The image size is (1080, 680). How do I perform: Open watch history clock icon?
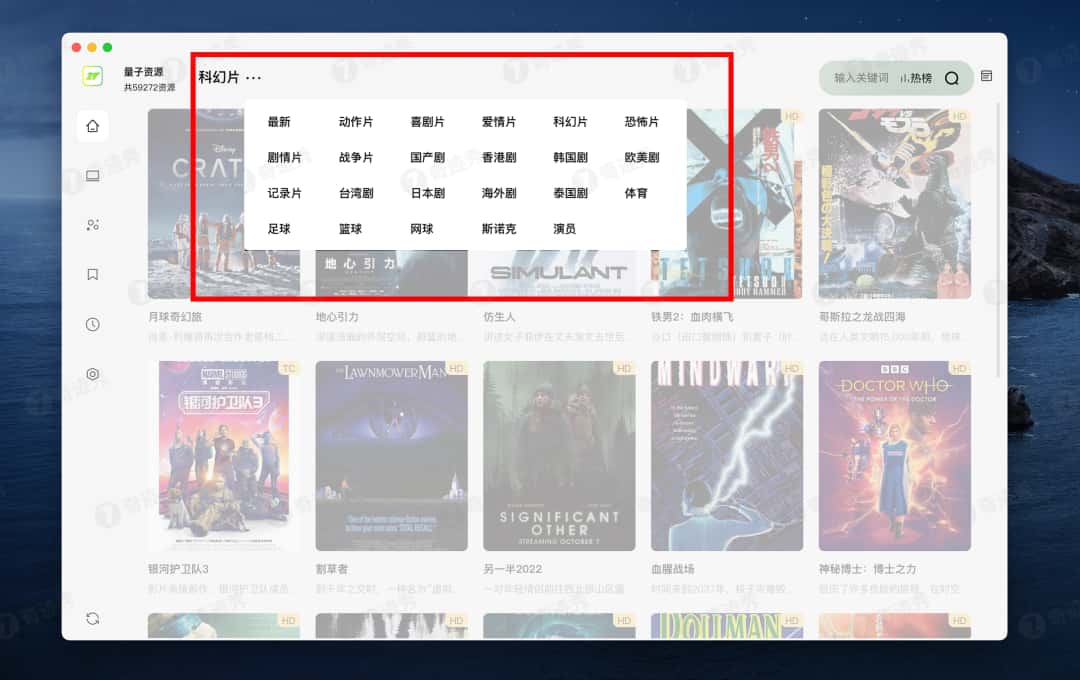coord(92,324)
